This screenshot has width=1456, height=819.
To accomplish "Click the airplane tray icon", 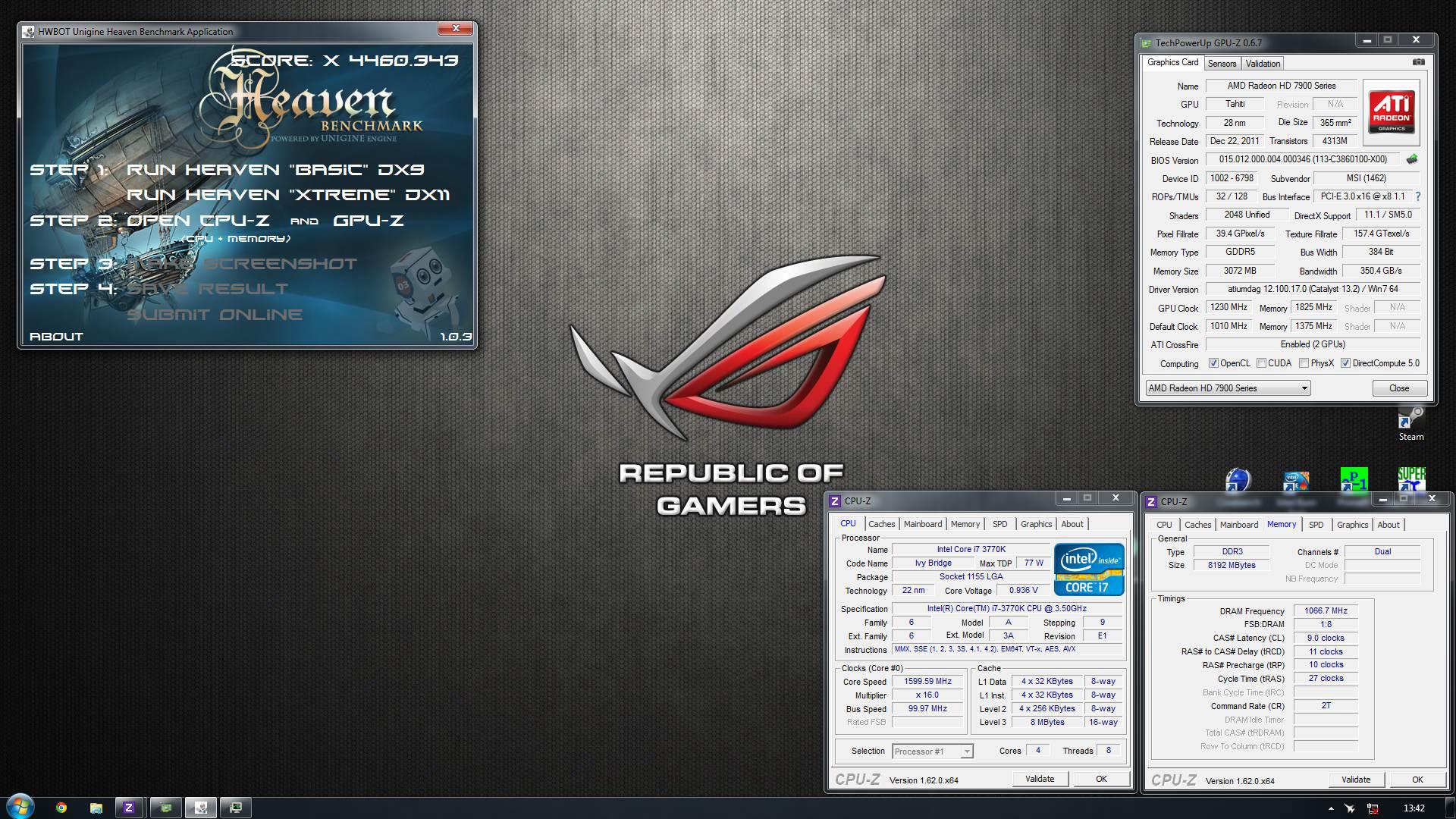I will pos(1350,808).
